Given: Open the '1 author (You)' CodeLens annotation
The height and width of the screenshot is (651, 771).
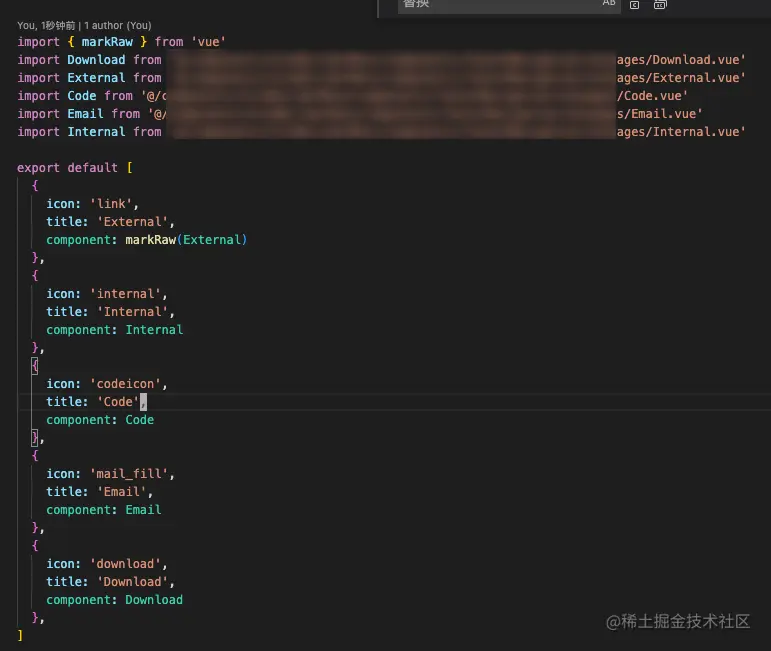Looking at the screenshot, I should [x=118, y=26].
